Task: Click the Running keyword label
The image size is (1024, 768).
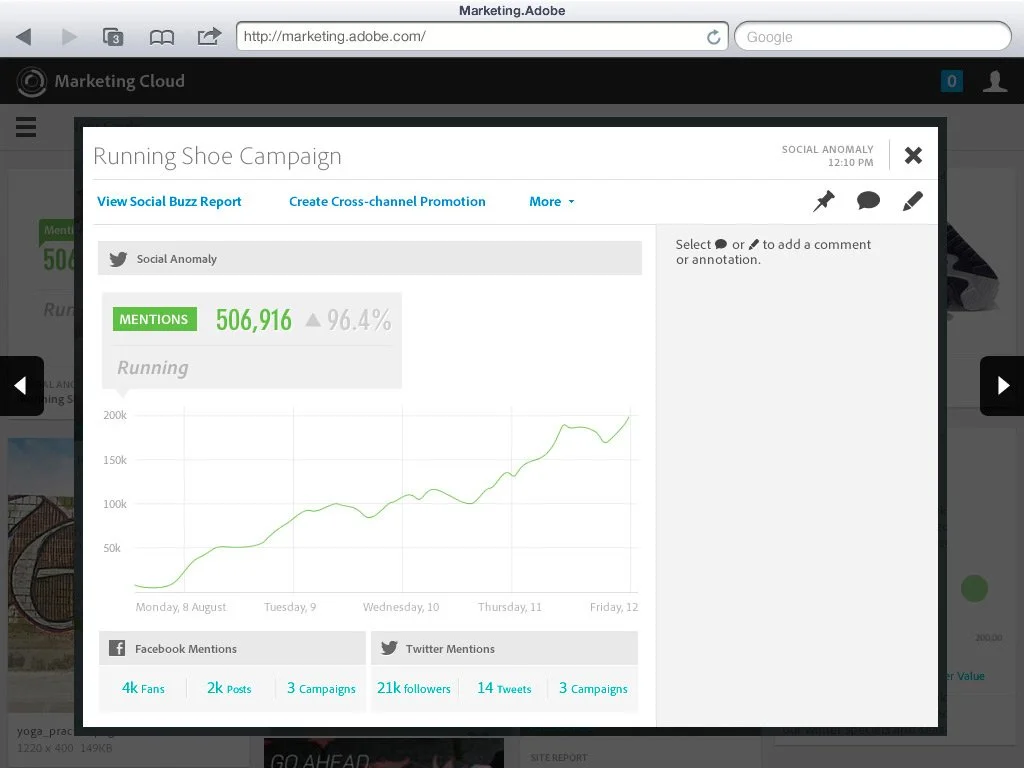Action: click(153, 368)
